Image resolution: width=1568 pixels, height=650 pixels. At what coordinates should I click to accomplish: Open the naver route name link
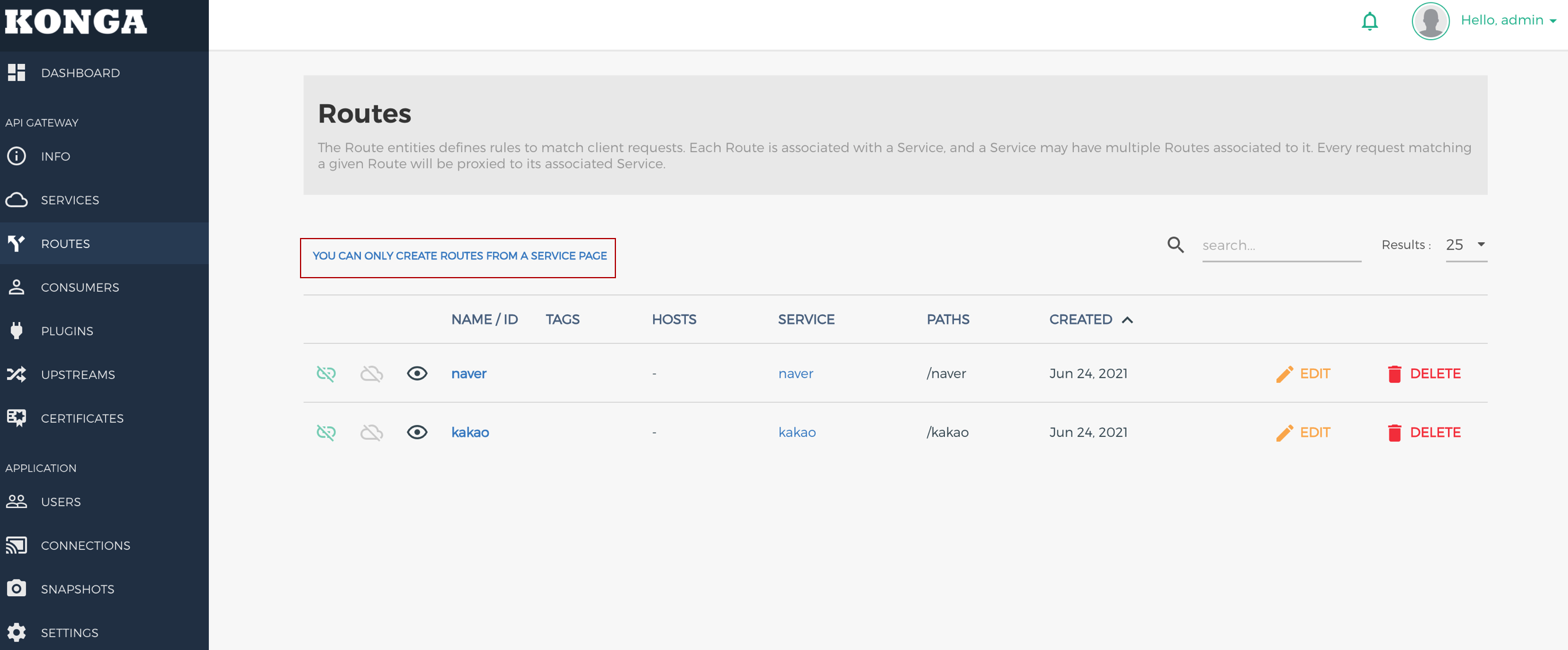point(469,374)
